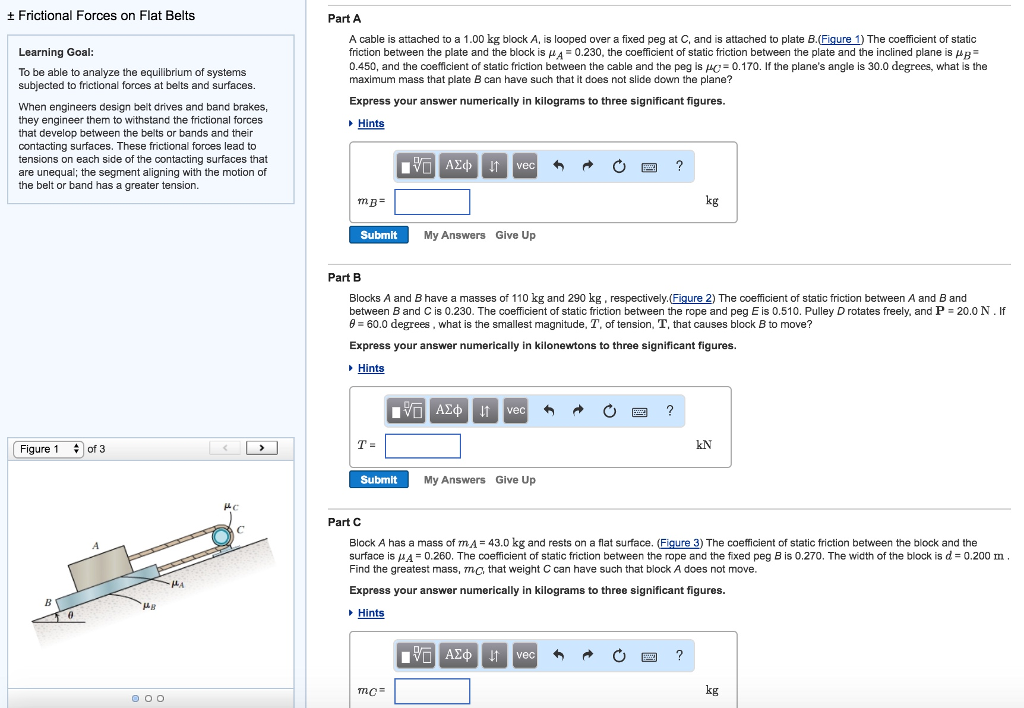Open the Figure selector dropdown

[49, 448]
